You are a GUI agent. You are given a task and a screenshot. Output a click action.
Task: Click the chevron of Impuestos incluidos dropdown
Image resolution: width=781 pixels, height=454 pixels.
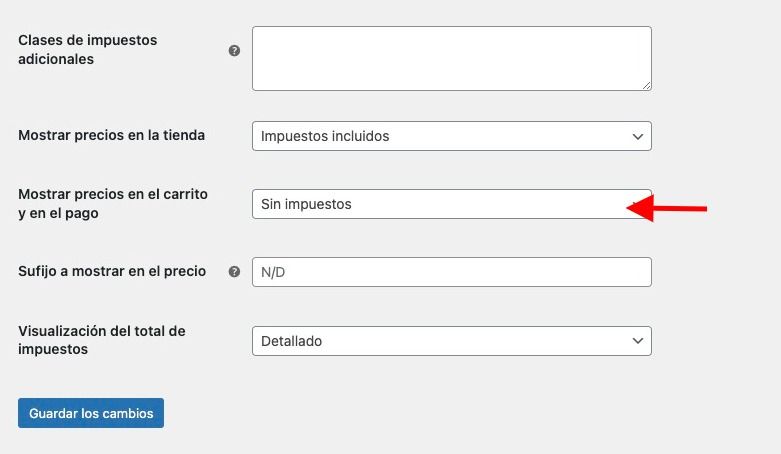(638, 136)
